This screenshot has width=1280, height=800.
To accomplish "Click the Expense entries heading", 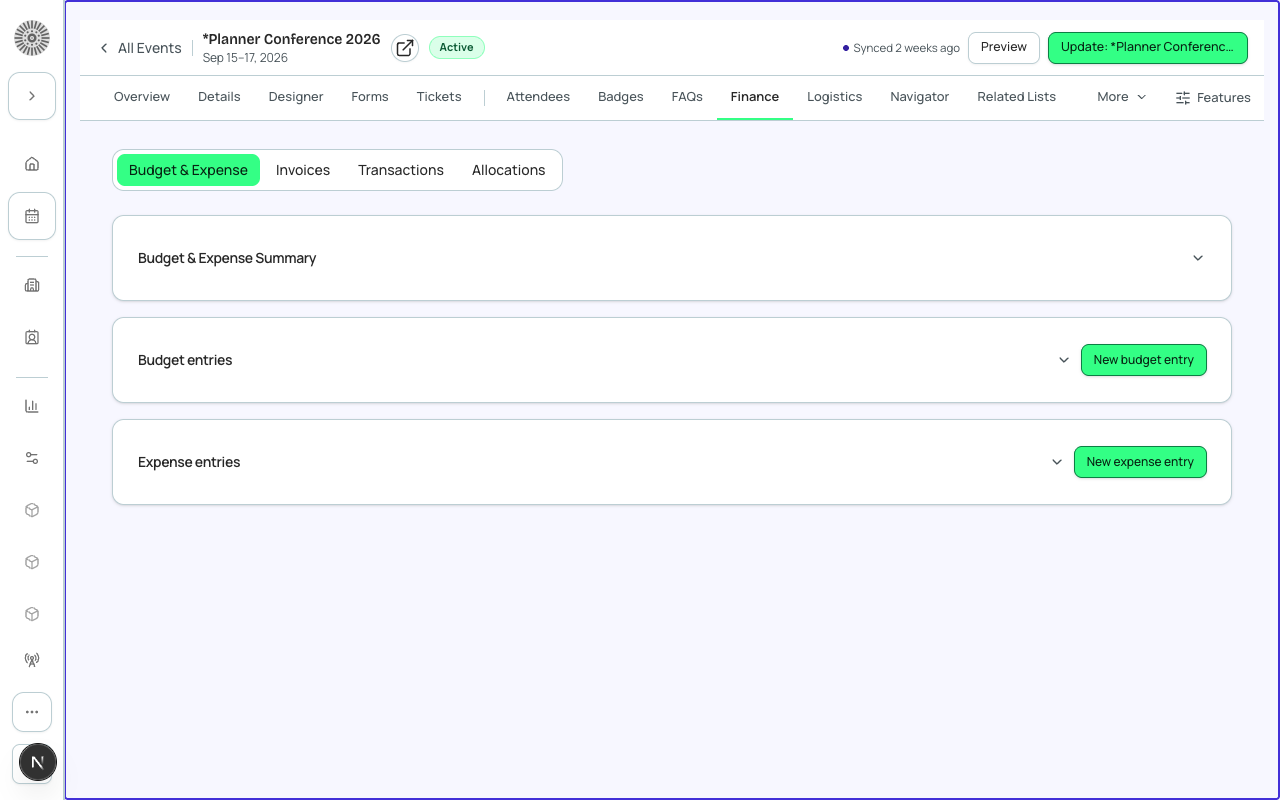I will tap(189, 462).
